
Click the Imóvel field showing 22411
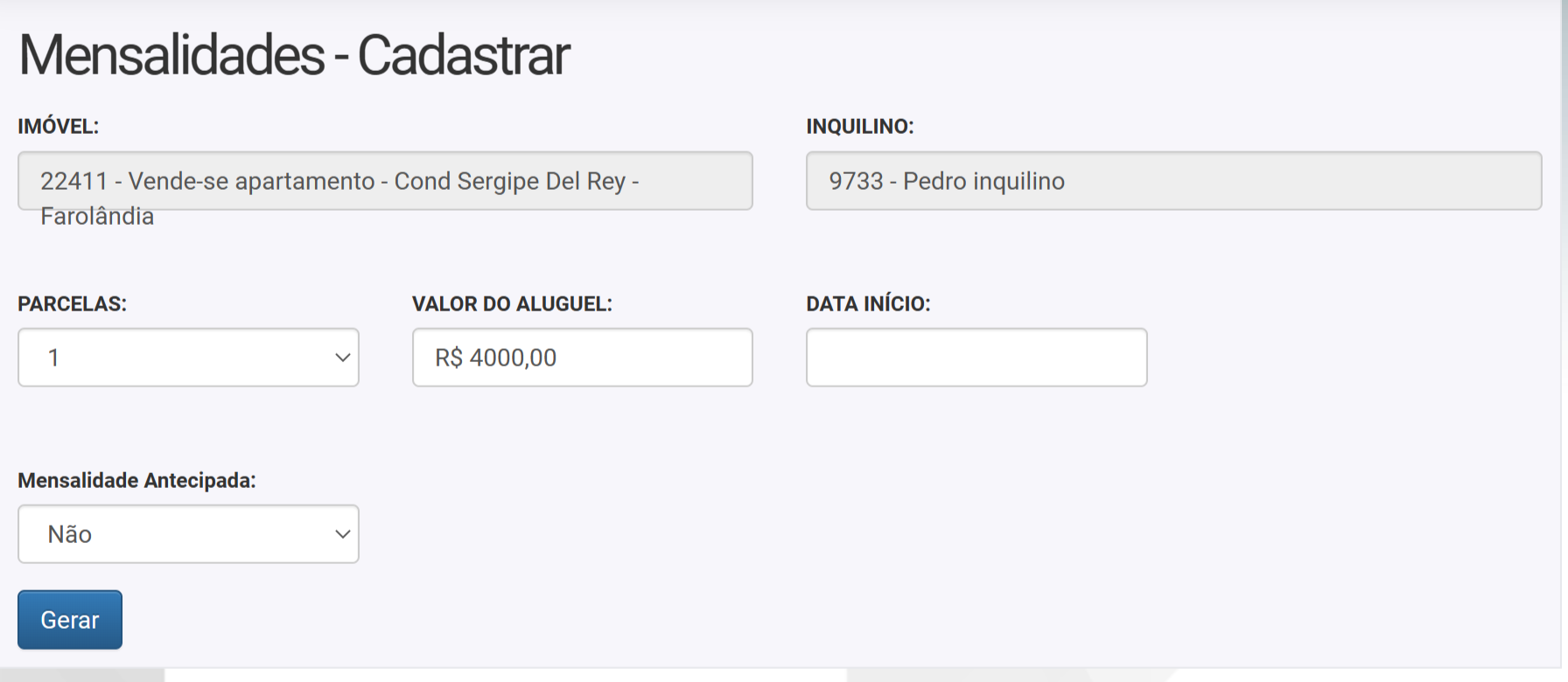coord(385,181)
